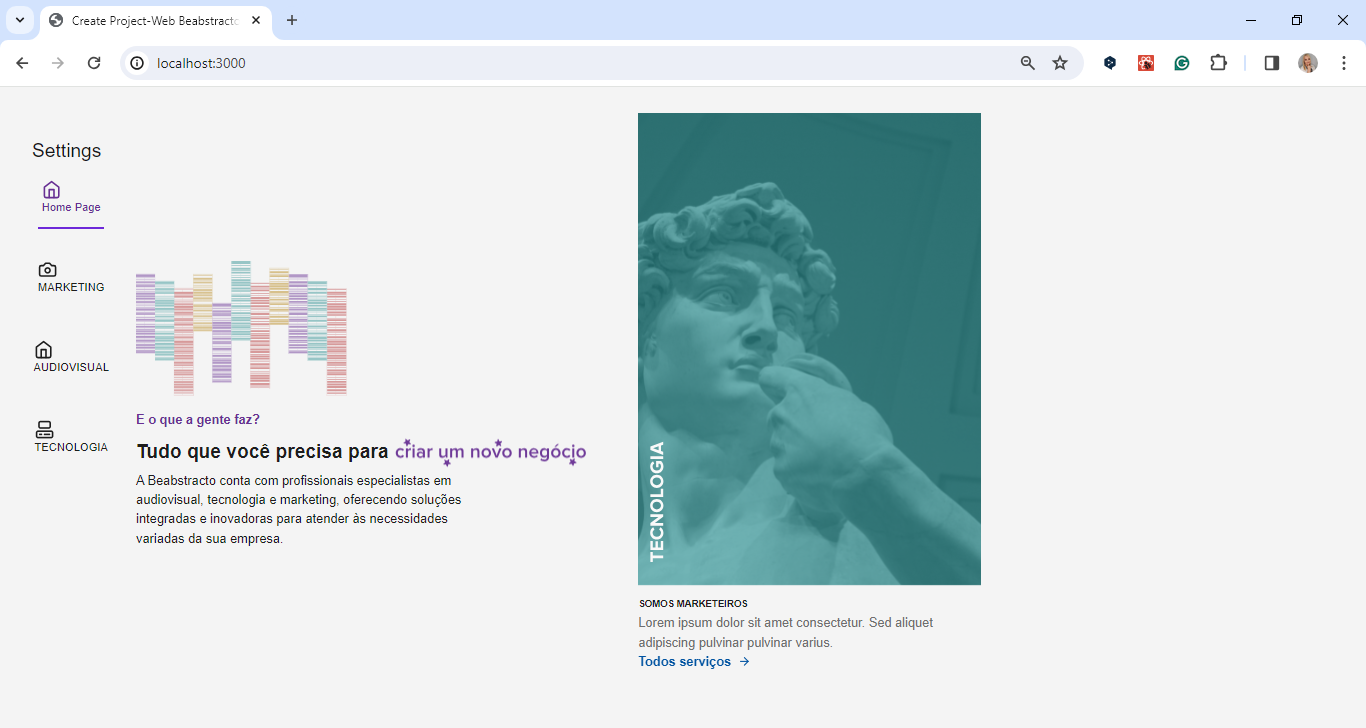The height and width of the screenshot is (728, 1366).
Task: Select the MARKETING camera icon
Action: click(x=47, y=270)
